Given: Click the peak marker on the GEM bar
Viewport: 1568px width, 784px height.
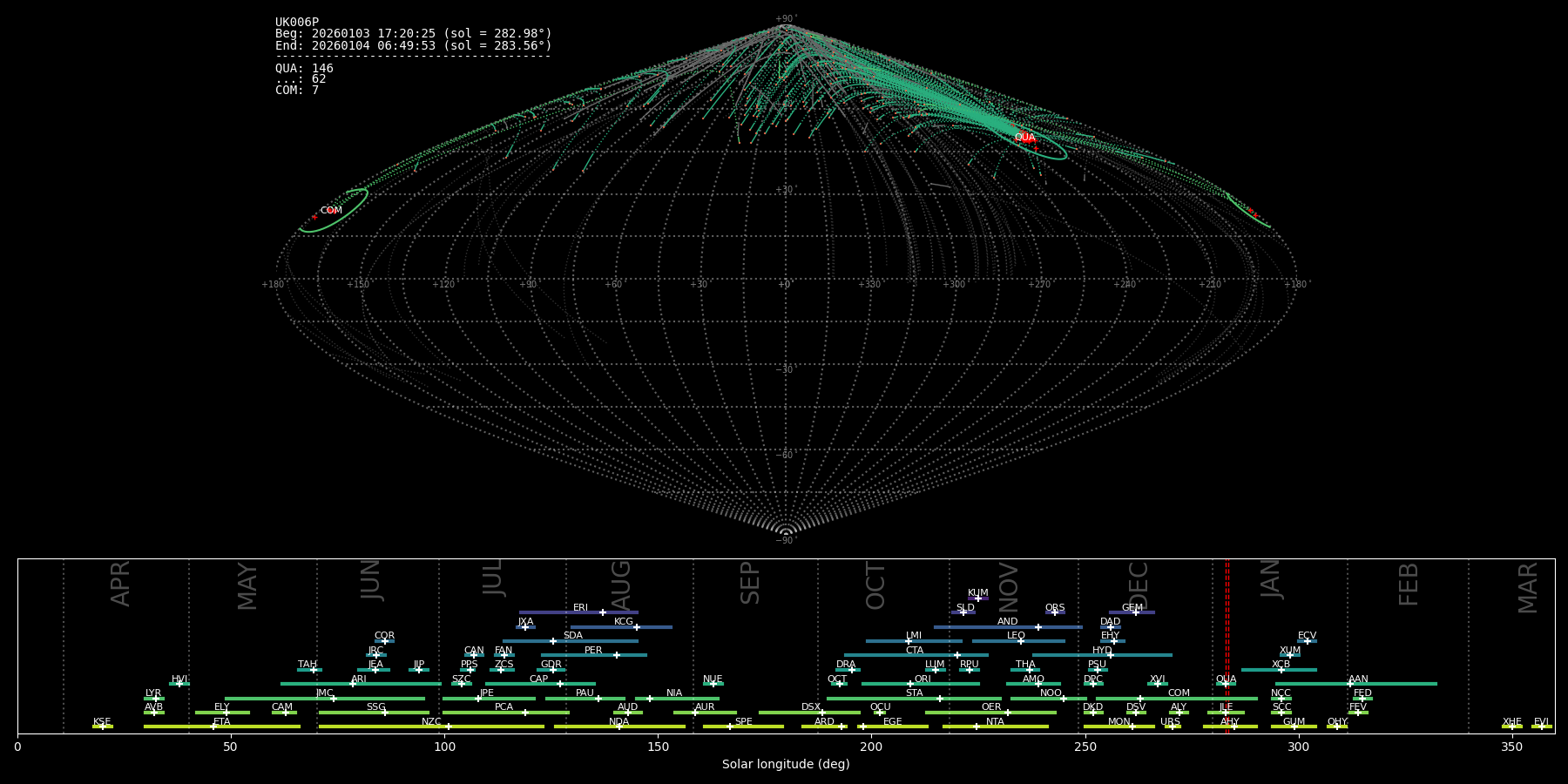Looking at the screenshot, I should (1135, 612).
